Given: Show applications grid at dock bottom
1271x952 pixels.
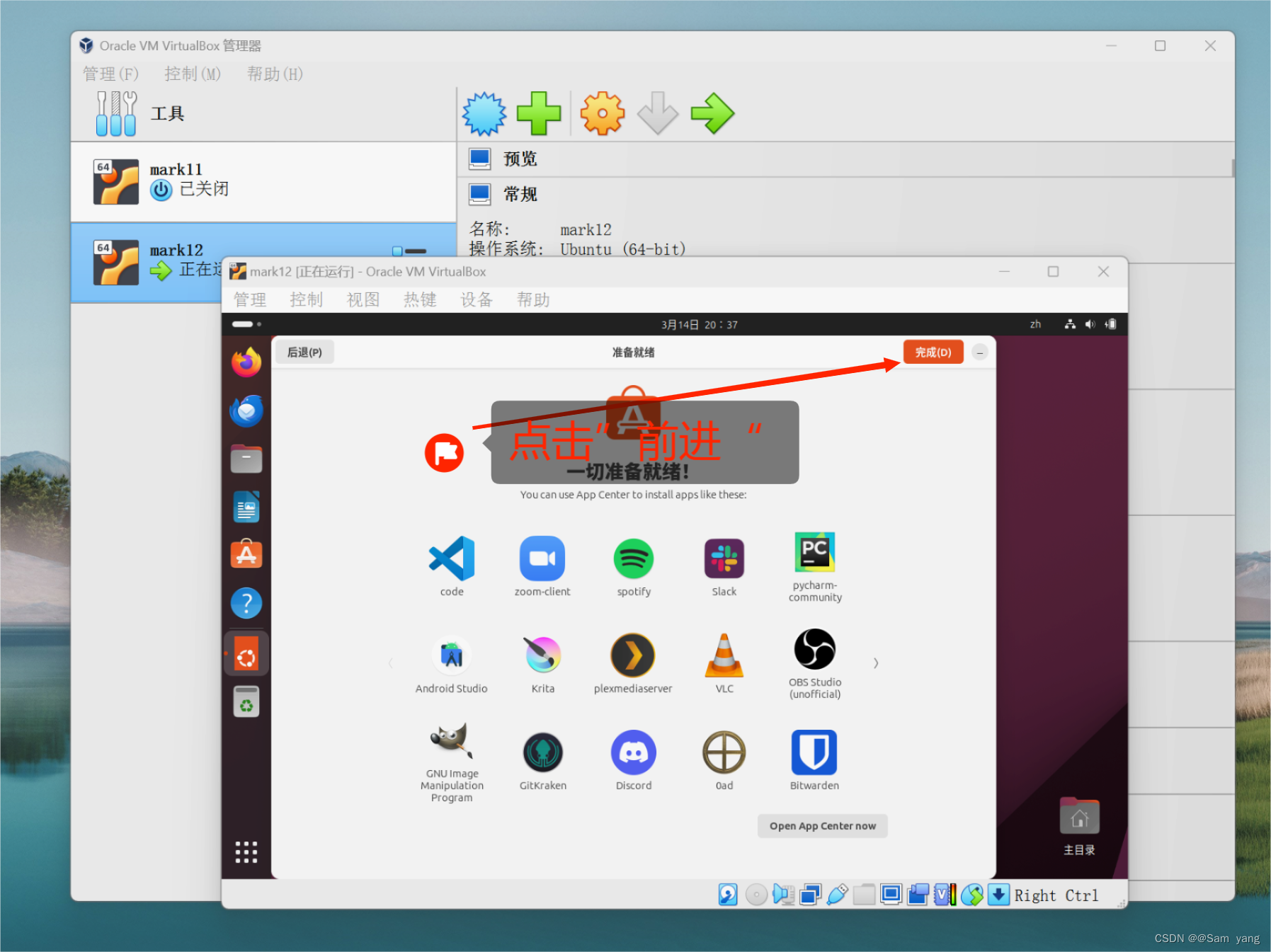Looking at the screenshot, I should (x=246, y=852).
